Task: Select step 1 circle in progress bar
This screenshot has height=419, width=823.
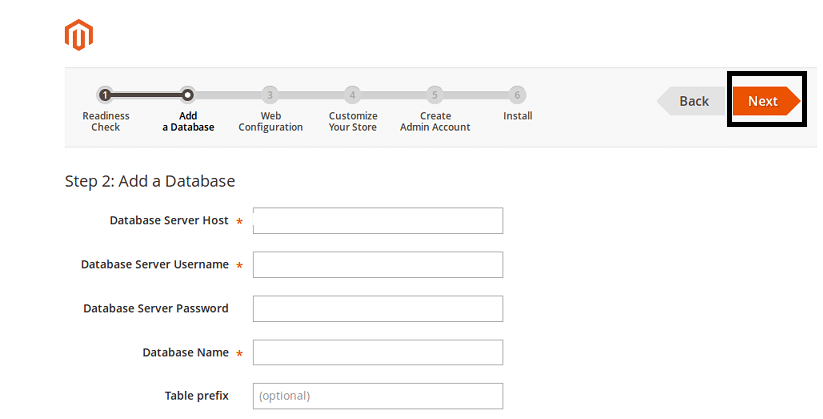Action: click(105, 95)
